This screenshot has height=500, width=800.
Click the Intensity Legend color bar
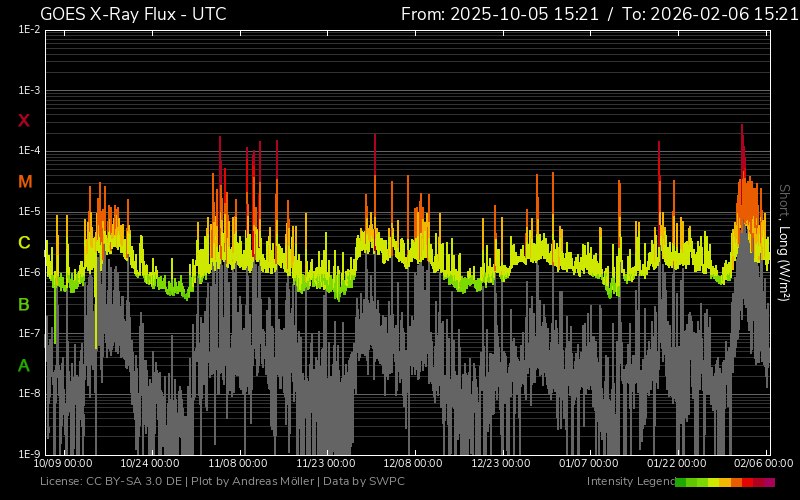724,482
